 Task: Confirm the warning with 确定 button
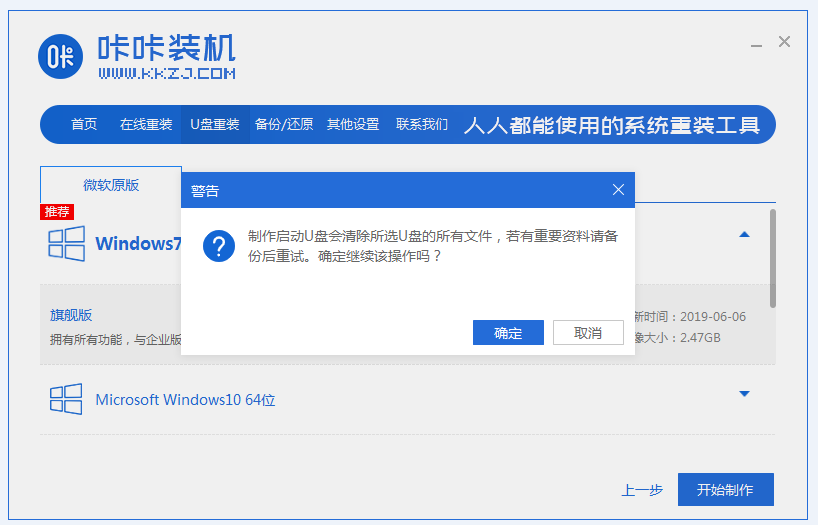(508, 333)
